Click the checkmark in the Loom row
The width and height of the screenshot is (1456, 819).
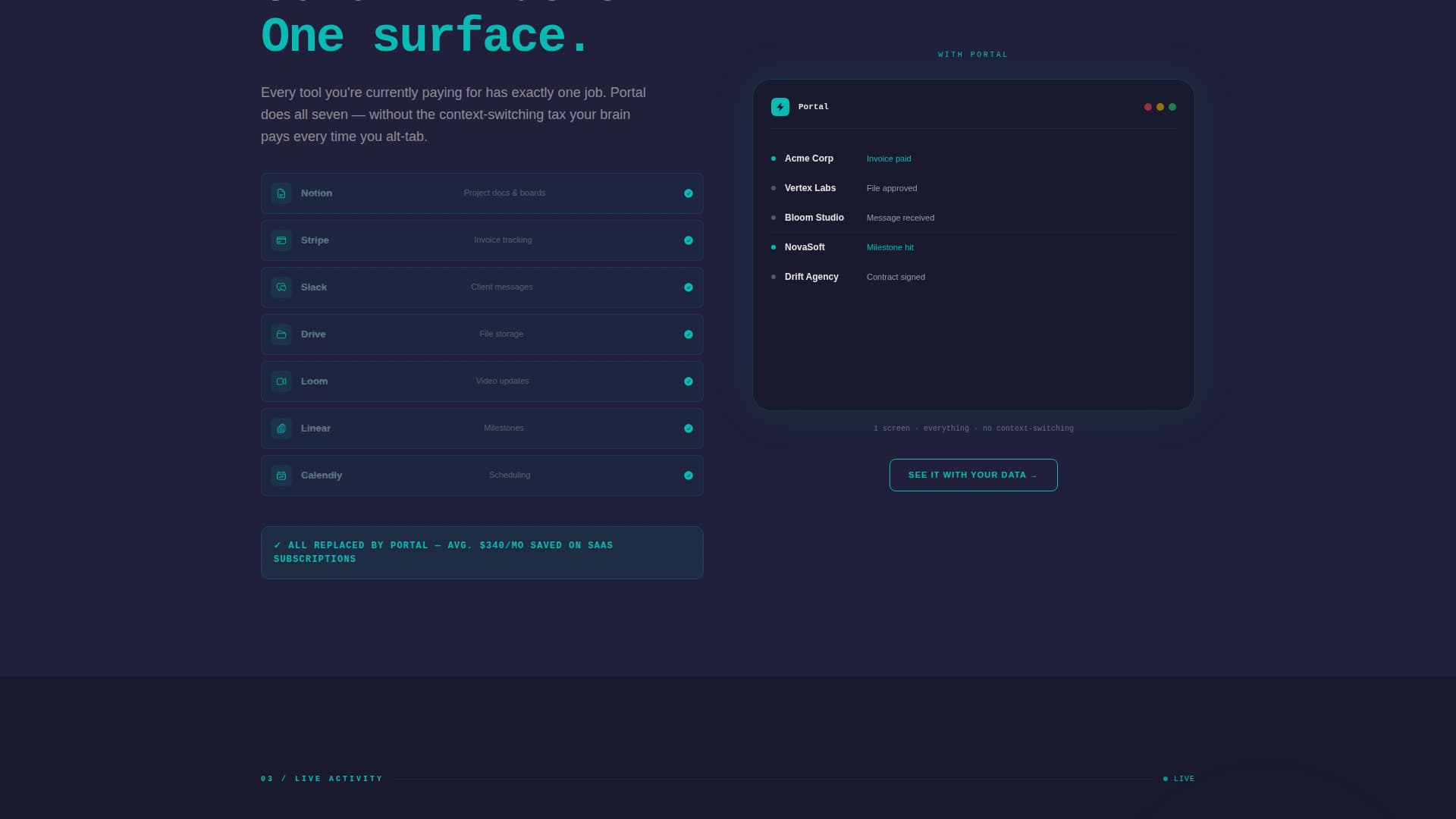click(689, 381)
